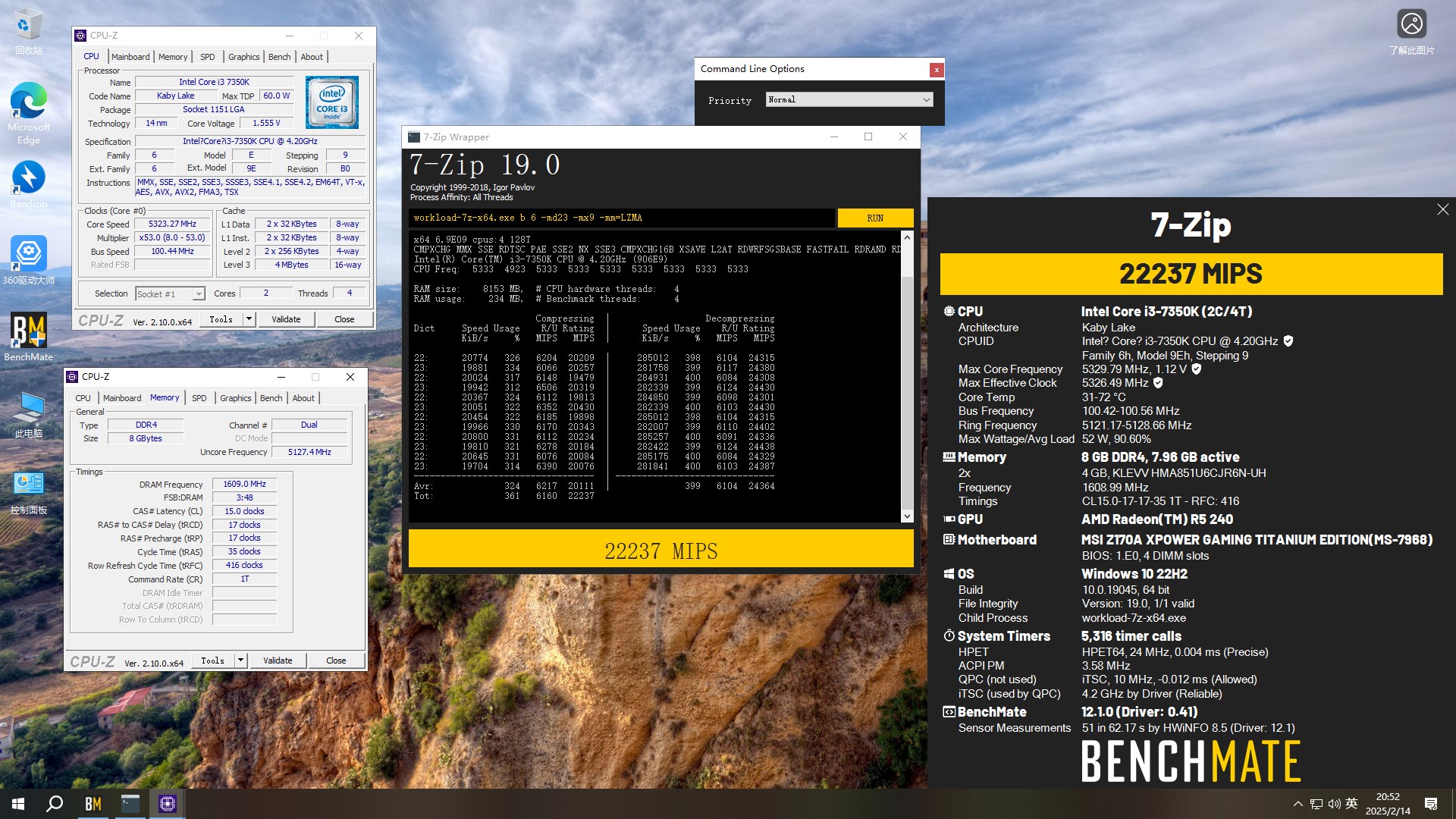
Task: Open the Recycle Bin desktop icon
Action: pyautogui.click(x=29, y=30)
